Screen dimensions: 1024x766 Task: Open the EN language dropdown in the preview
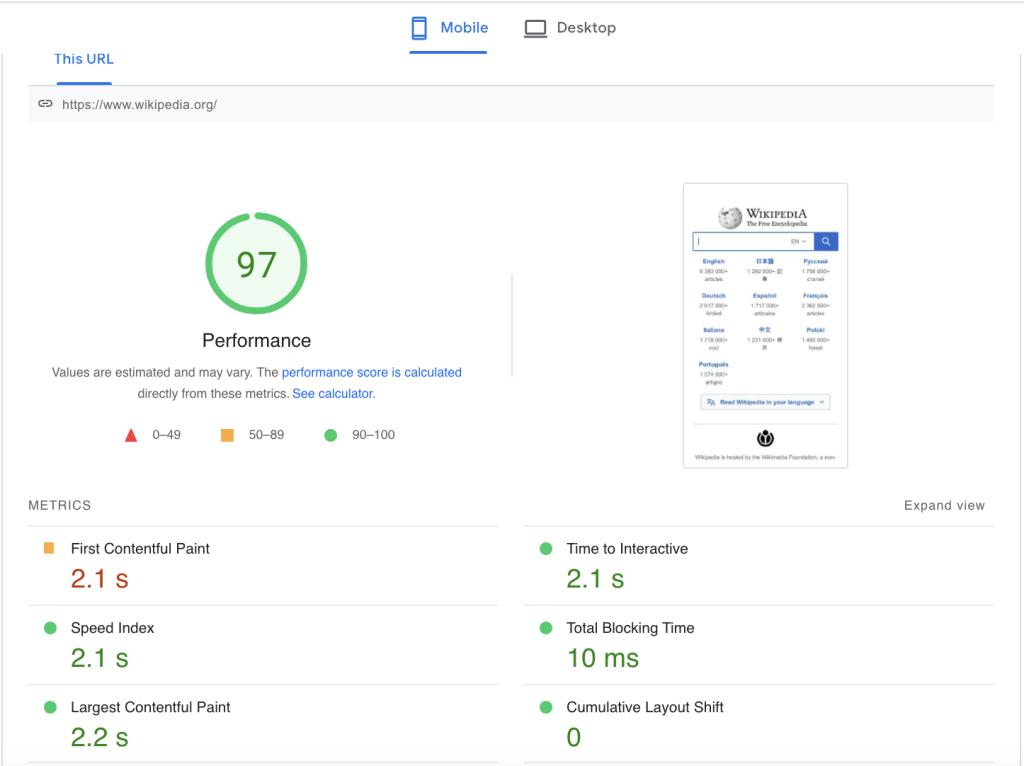pyautogui.click(x=798, y=241)
